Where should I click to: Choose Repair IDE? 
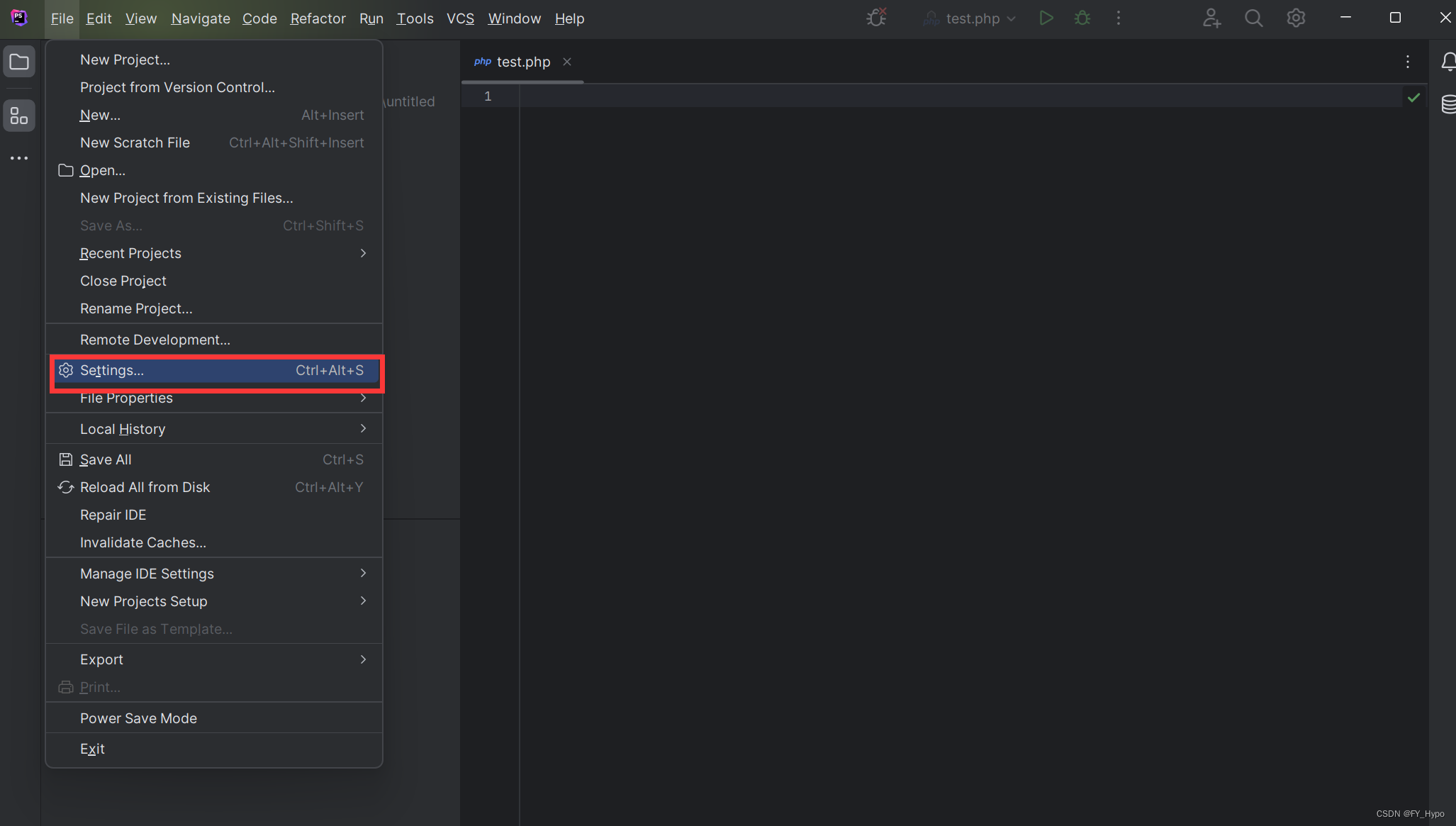click(213, 515)
